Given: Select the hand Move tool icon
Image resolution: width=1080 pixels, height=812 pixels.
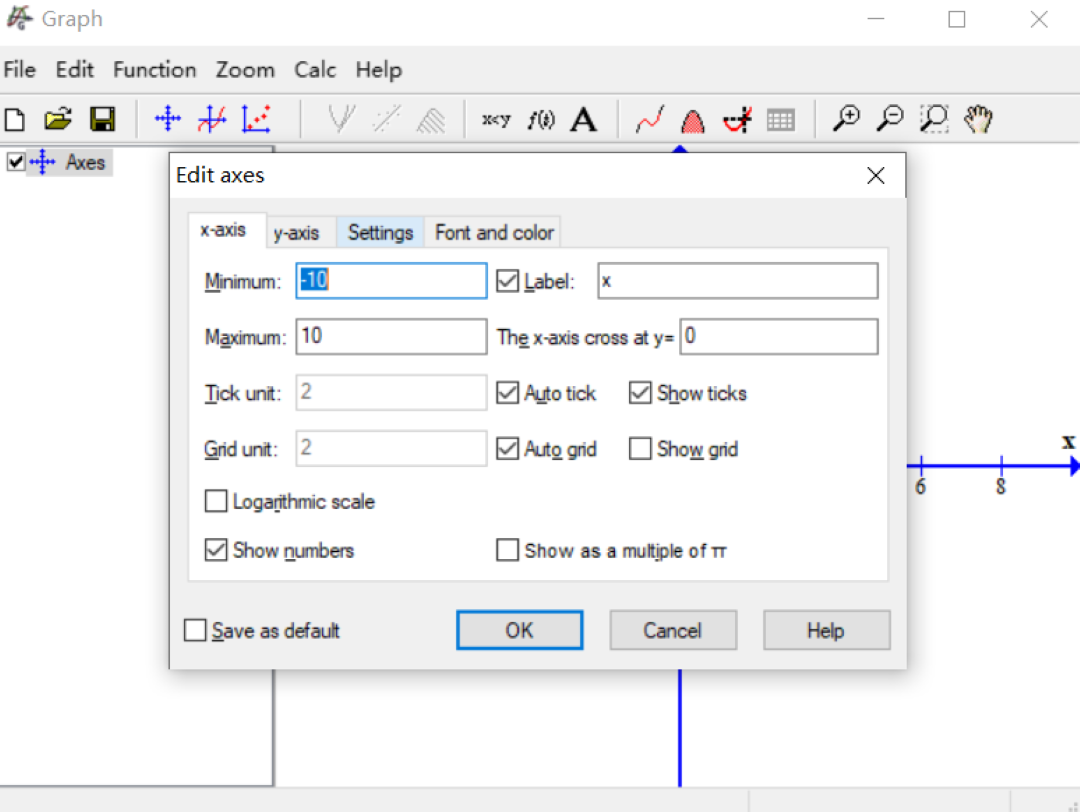Looking at the screenshot, I should tap(978, 120).
